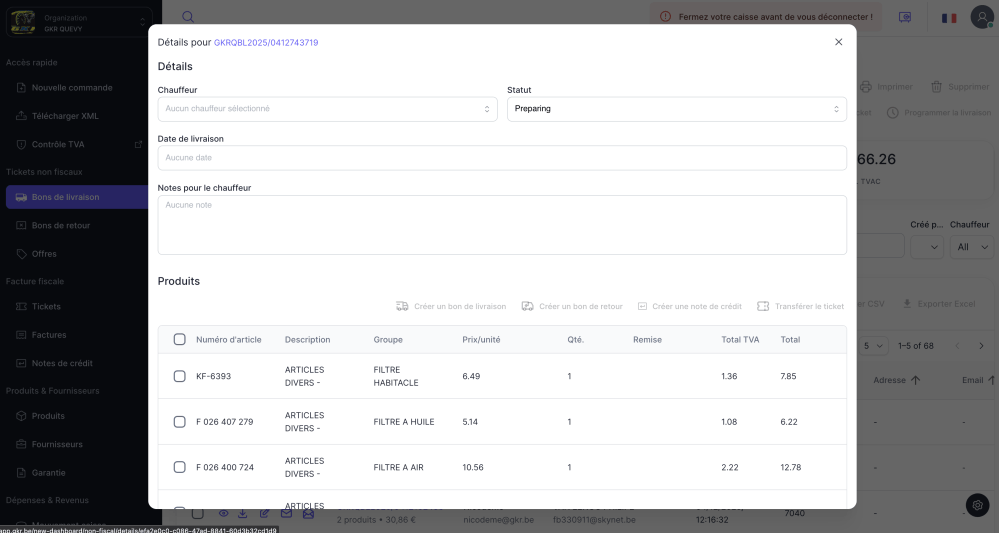This screenshot has width=999, height=533.
Task: Click the Transférer le ticket icon
Action: pyautogui.click(x=763, y=306)
